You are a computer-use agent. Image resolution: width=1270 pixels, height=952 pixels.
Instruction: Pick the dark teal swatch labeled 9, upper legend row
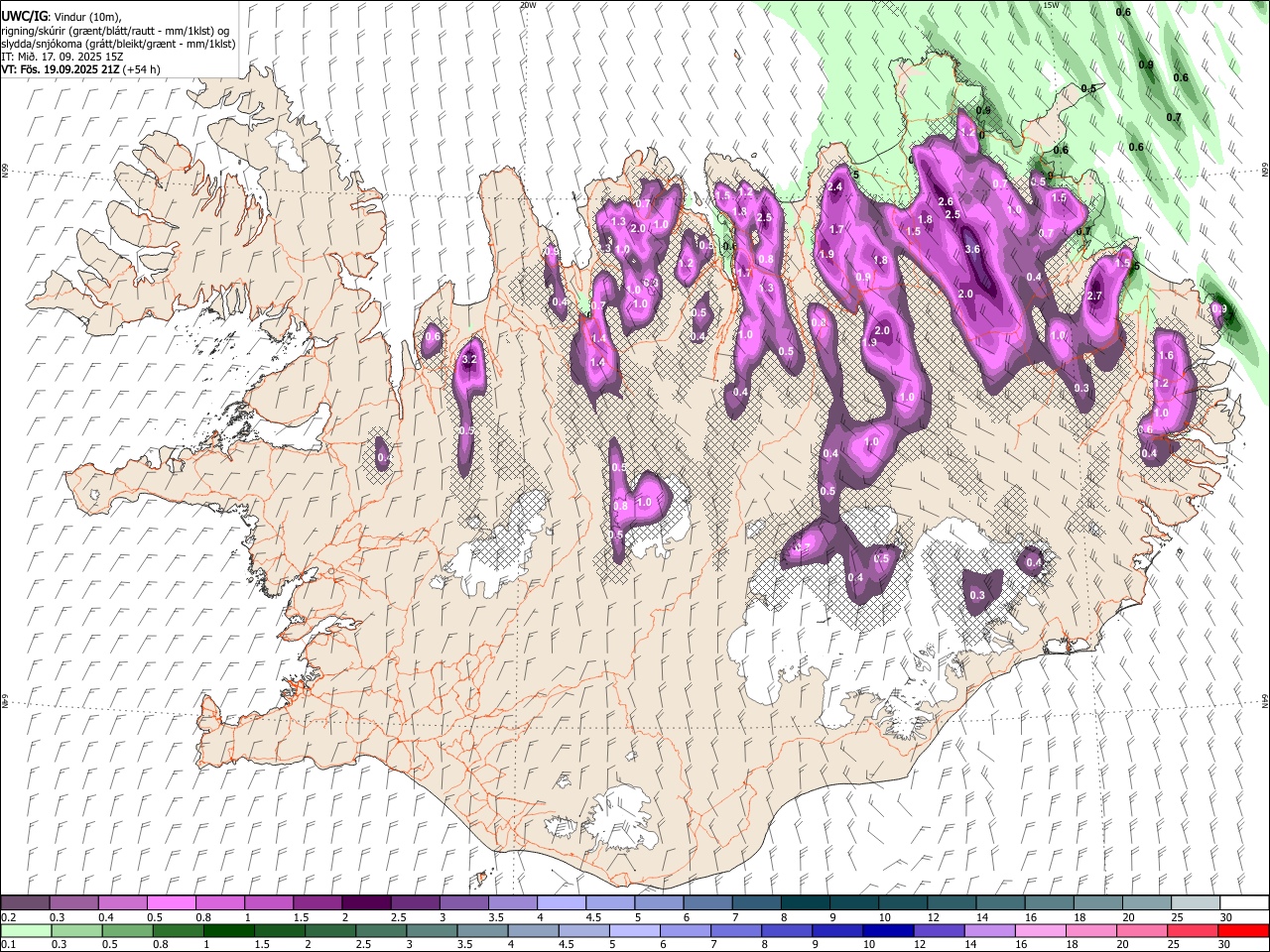853,903
